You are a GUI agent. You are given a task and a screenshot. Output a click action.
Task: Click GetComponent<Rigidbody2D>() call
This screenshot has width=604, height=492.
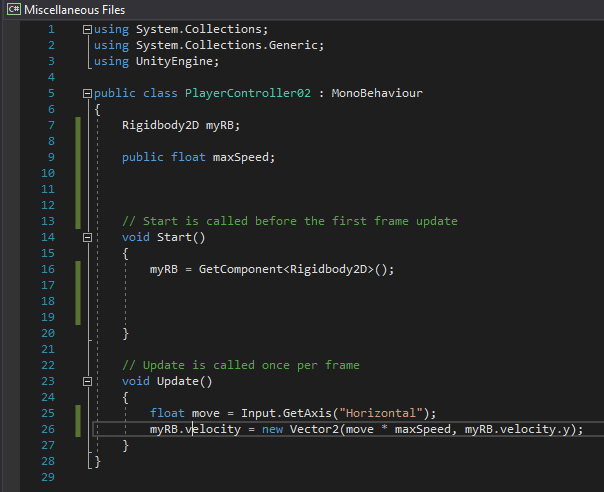click(x=296, y=269)
